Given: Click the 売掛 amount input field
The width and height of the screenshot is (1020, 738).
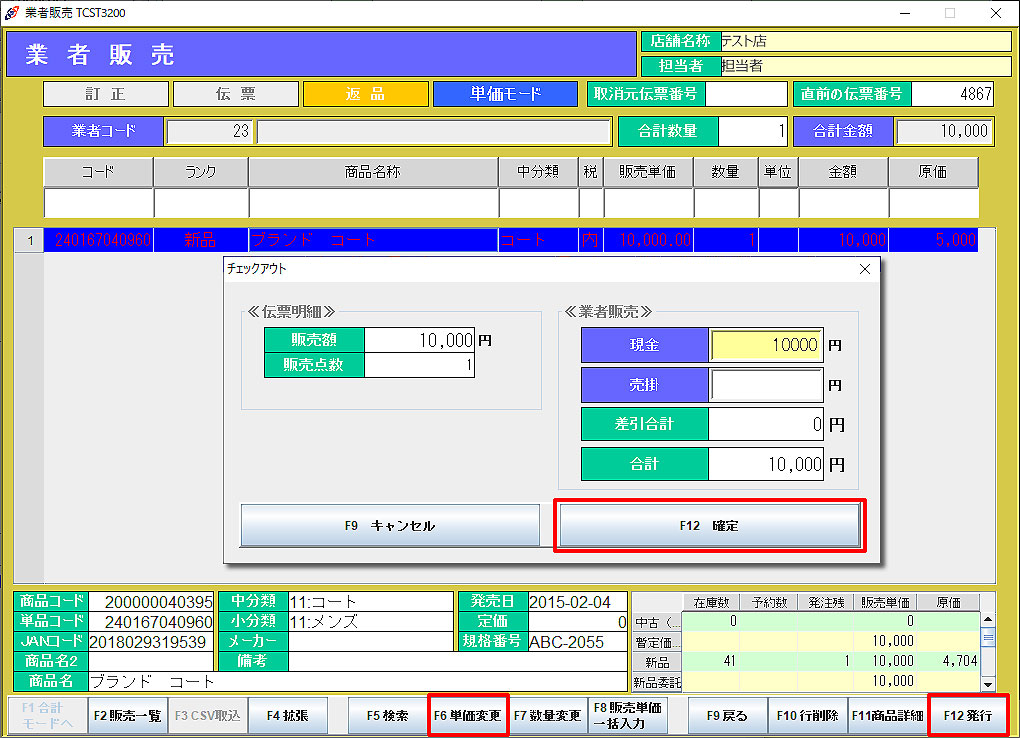Looking at the screenshot, I should (766, 384).
